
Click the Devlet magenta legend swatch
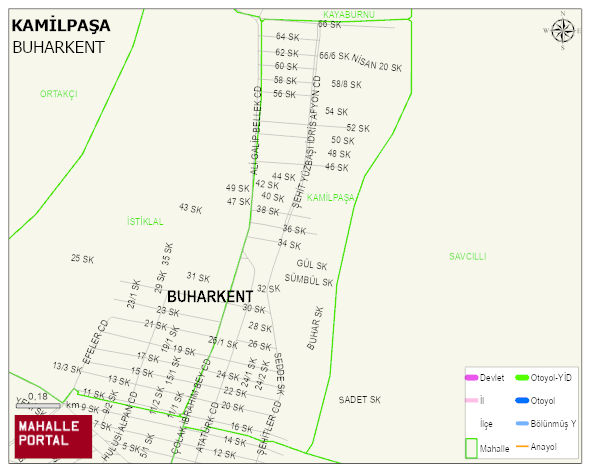[x=472, y=377]
